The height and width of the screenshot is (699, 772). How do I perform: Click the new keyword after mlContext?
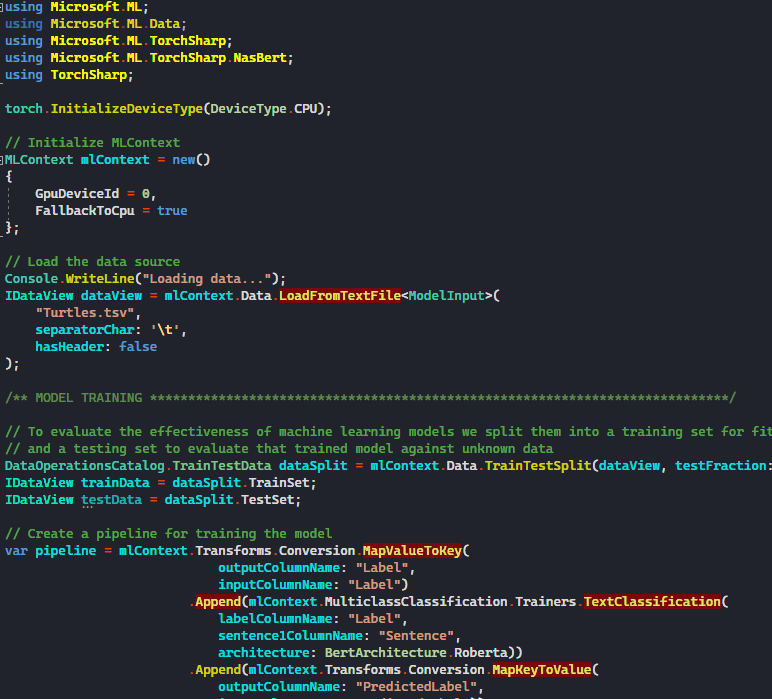pyautogui.click(x=184, y=160)
